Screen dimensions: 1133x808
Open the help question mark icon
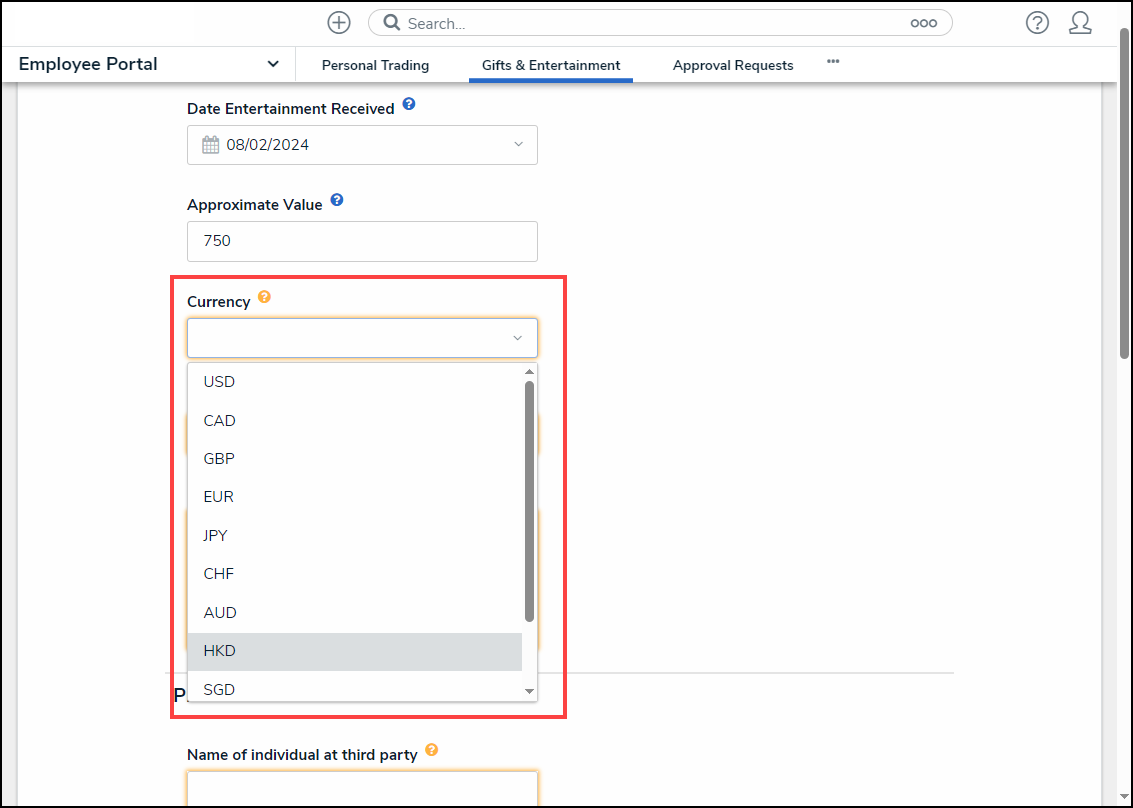(x=1037, y=23)
